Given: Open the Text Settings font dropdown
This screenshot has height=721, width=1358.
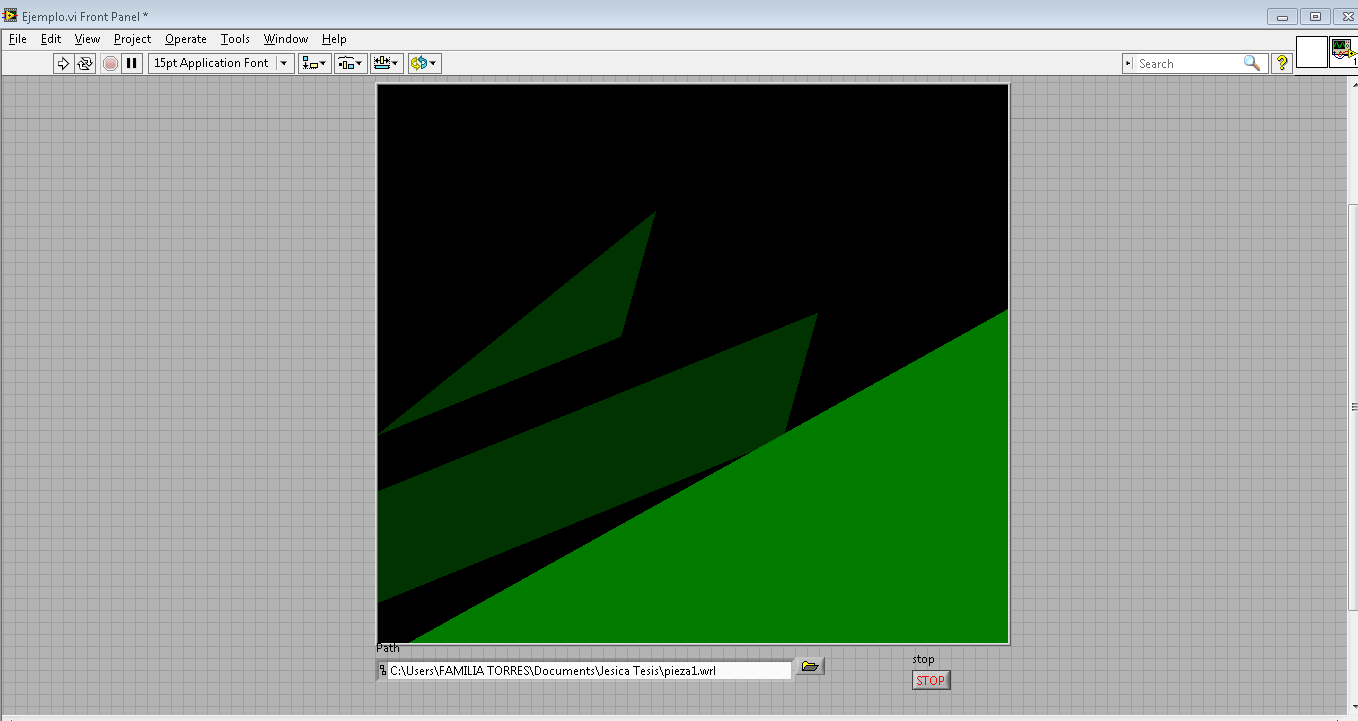Looking at the screenshot, I should coord(220,62).
